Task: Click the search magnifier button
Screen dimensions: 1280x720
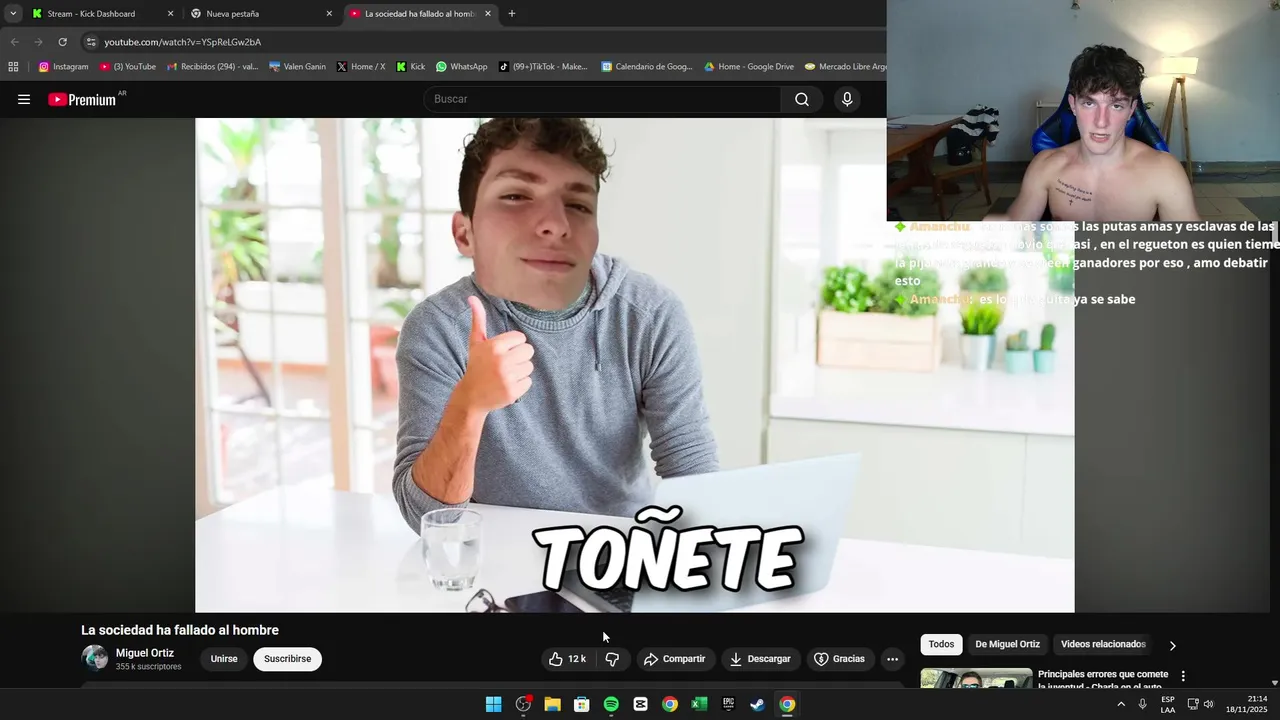Action: 802,99
